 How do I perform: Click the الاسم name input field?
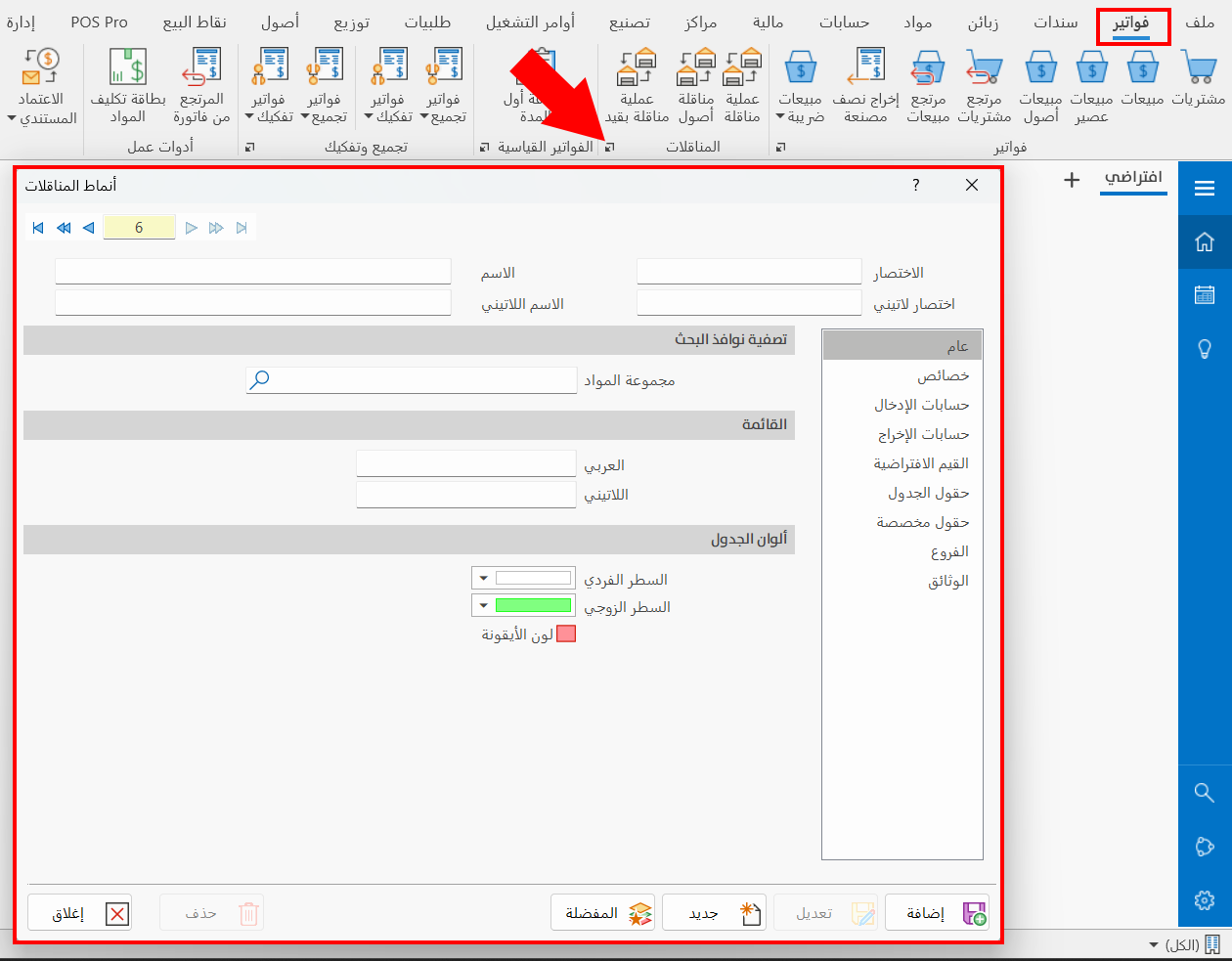click(252, 272)
